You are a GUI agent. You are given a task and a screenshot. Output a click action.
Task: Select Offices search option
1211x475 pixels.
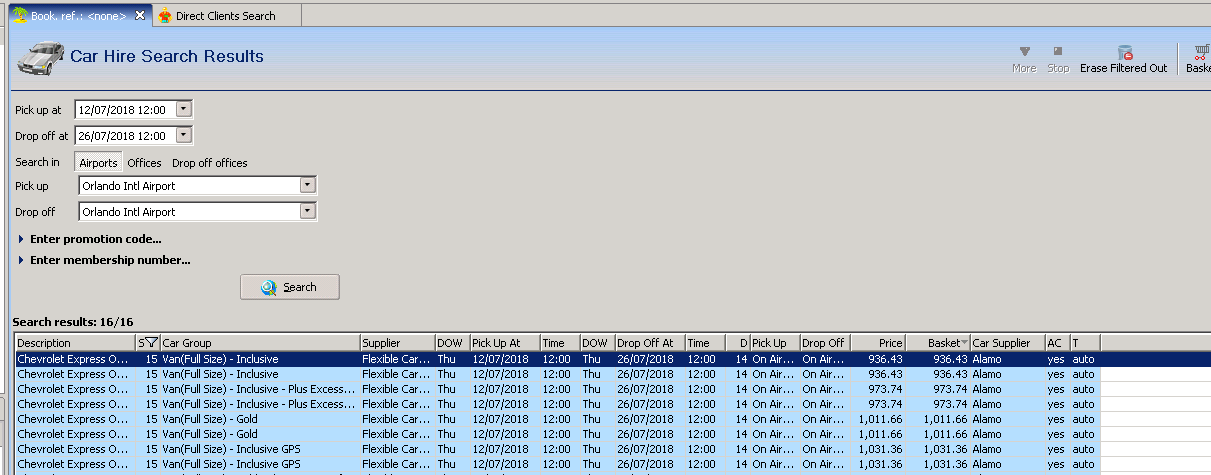click(x=144, y=162)
